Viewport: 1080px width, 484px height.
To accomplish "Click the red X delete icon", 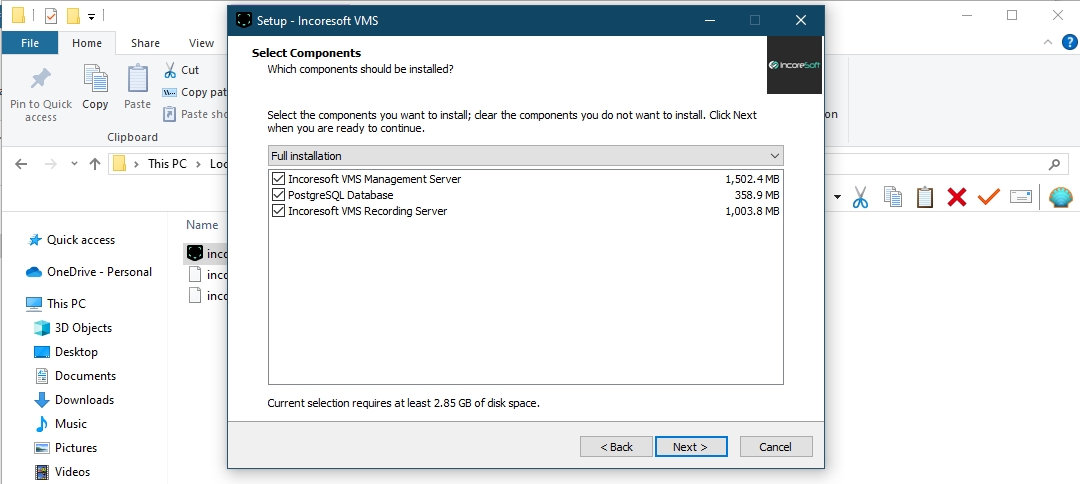I will click(957, 198).
